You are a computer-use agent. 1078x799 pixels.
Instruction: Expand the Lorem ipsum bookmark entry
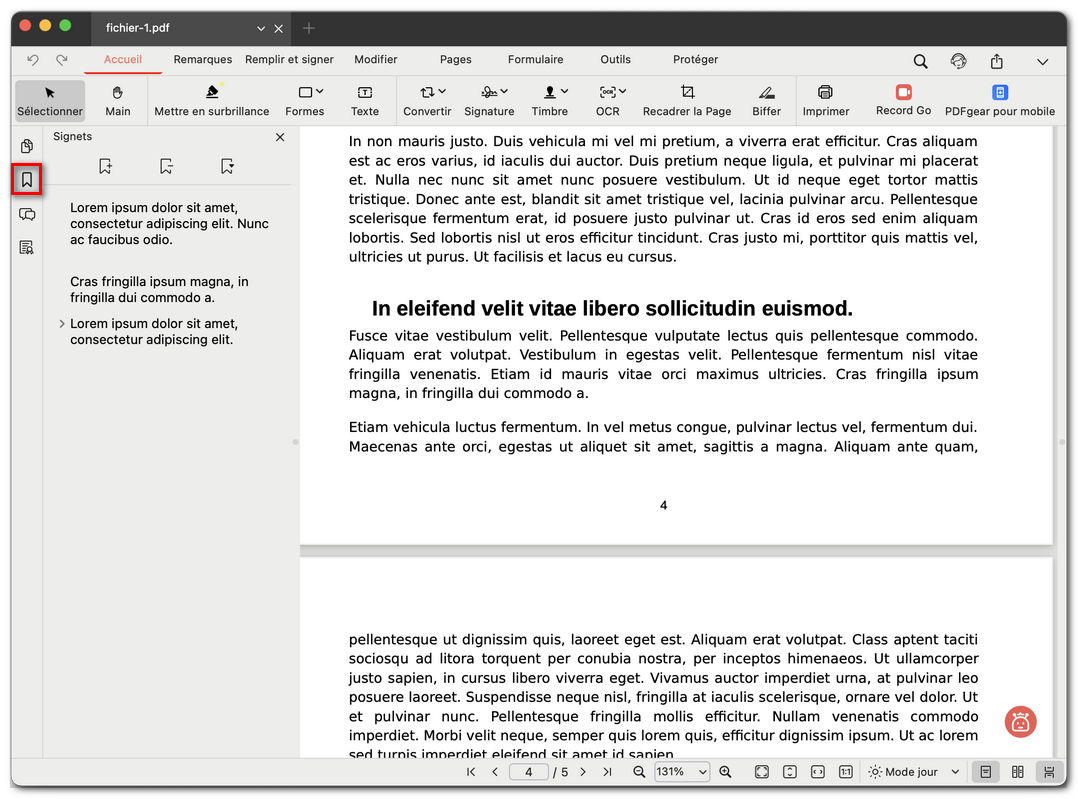(62, 324)
